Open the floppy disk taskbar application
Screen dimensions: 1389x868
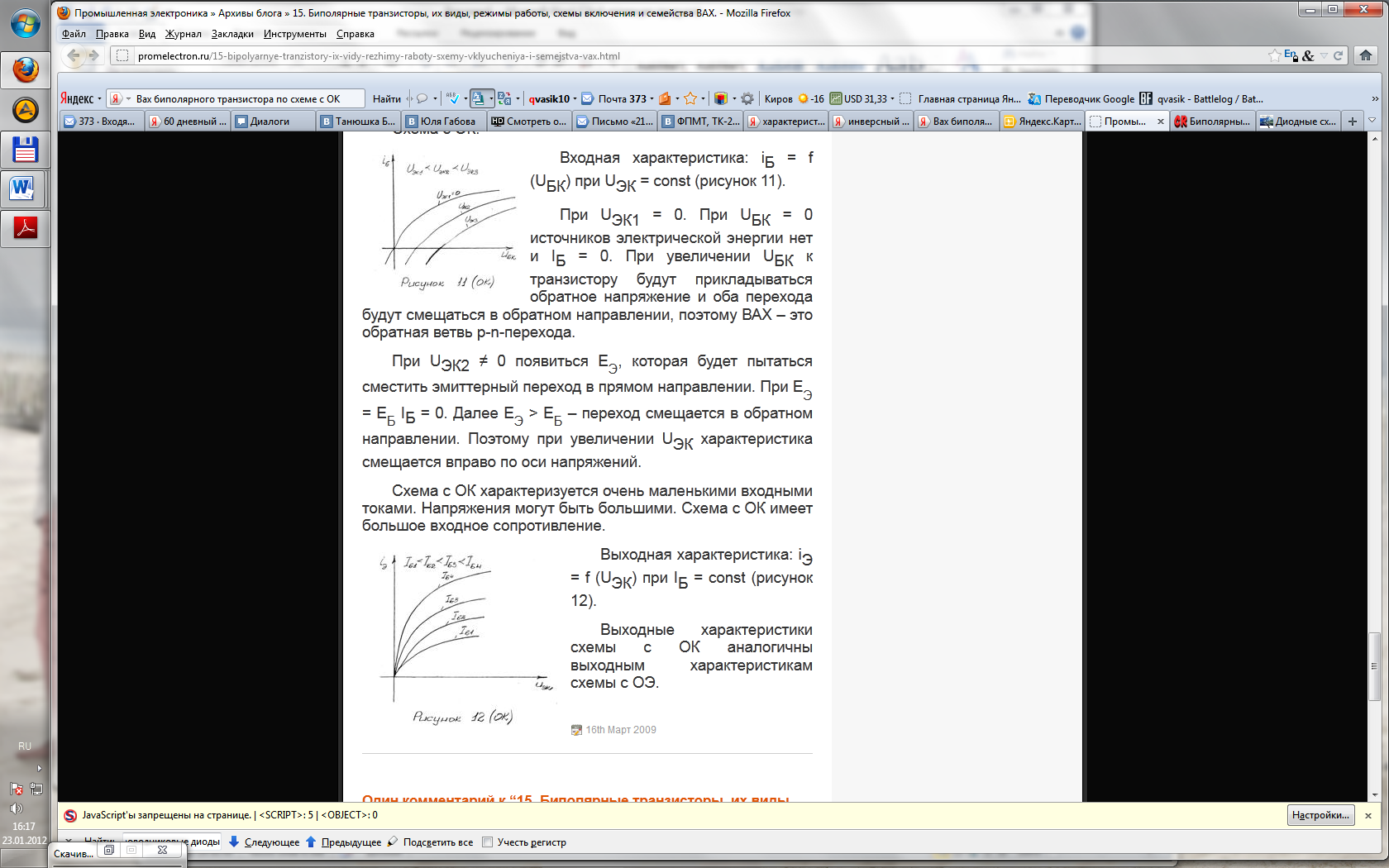[25, 150]
